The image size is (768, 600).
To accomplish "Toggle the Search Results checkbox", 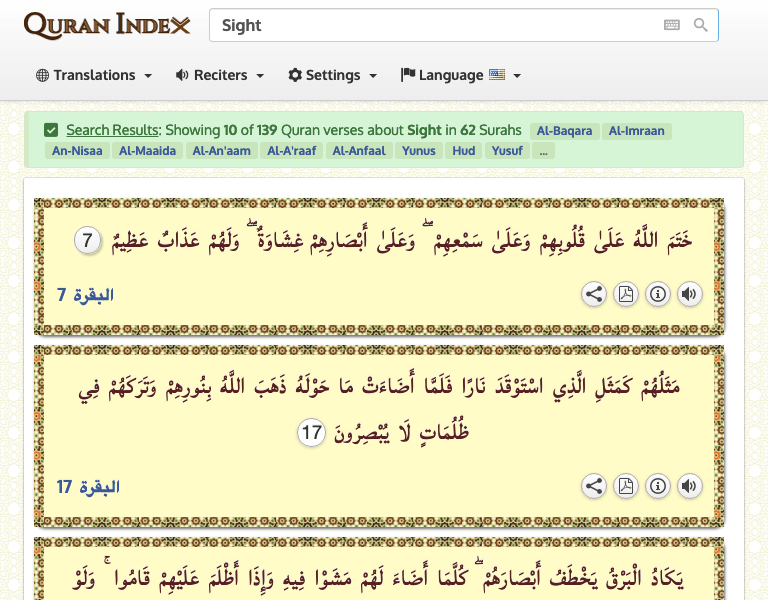I will click(x=51, y=130).
